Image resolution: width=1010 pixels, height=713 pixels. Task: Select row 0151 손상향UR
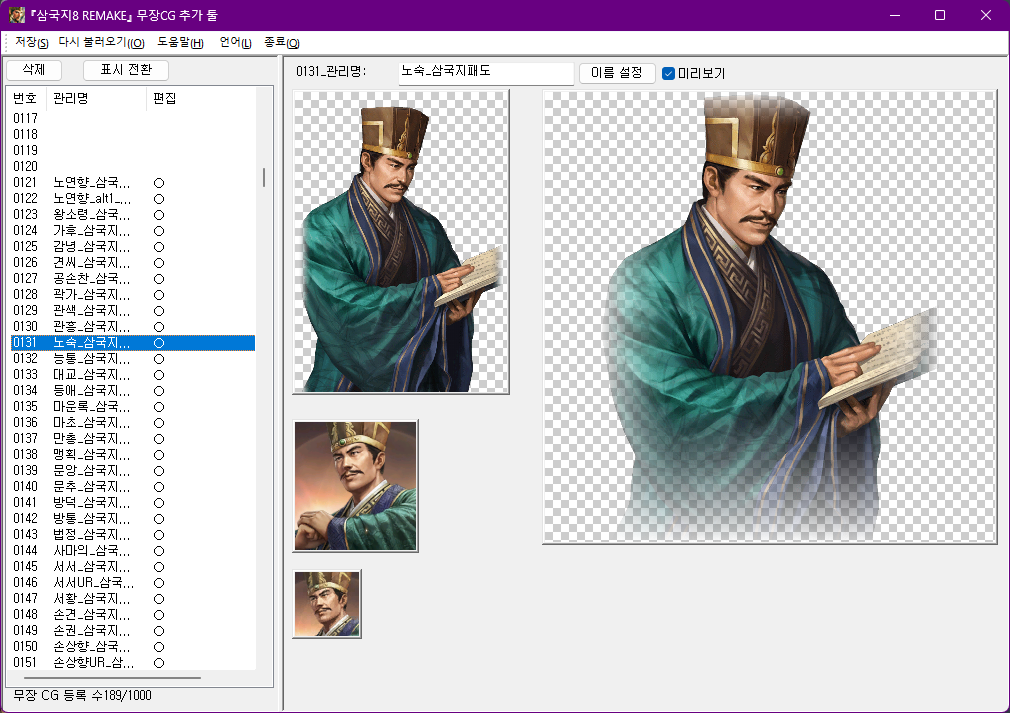[x=133, y=663]
